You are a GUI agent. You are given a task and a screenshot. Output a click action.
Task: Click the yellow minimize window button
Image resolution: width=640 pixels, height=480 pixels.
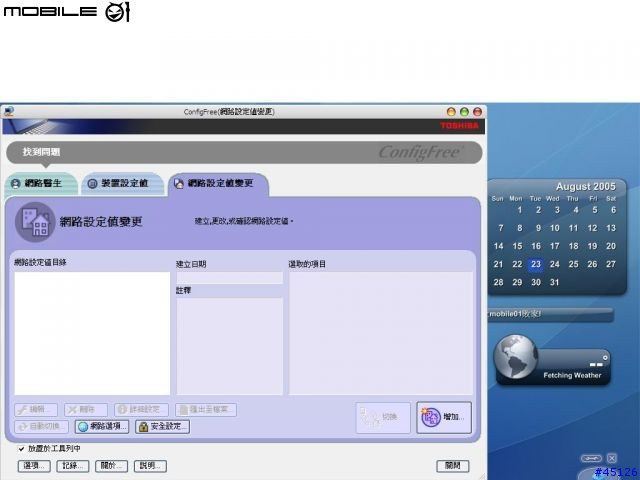(451, 112)
